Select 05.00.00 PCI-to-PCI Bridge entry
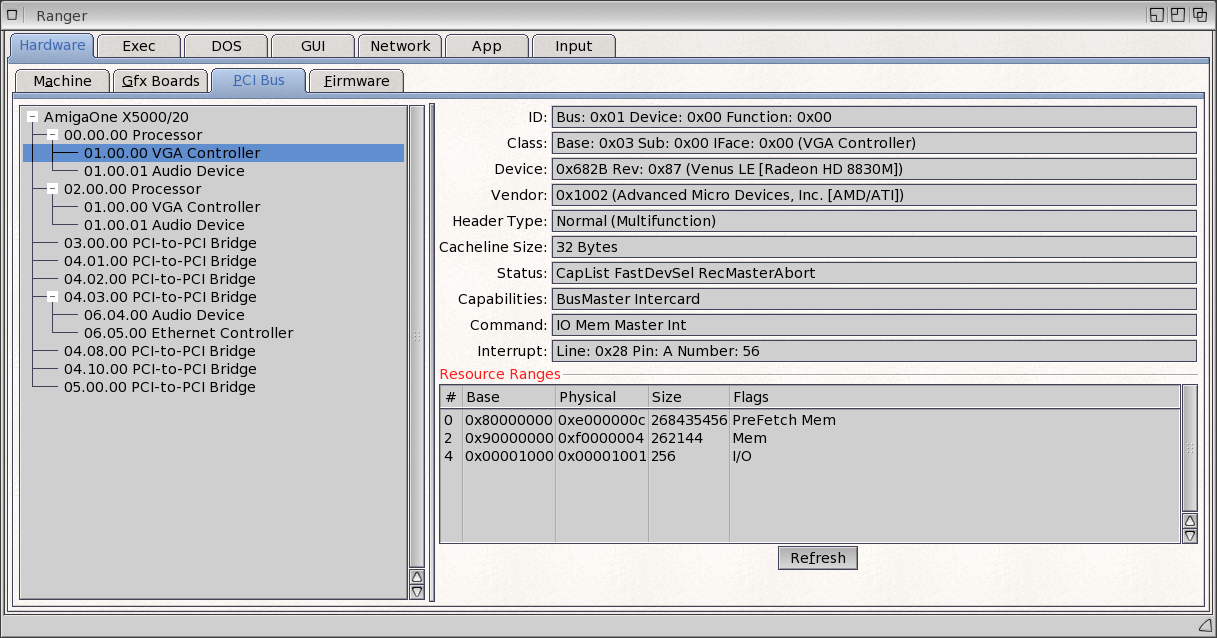The image size is (1217, 638). tap(159, 387)
